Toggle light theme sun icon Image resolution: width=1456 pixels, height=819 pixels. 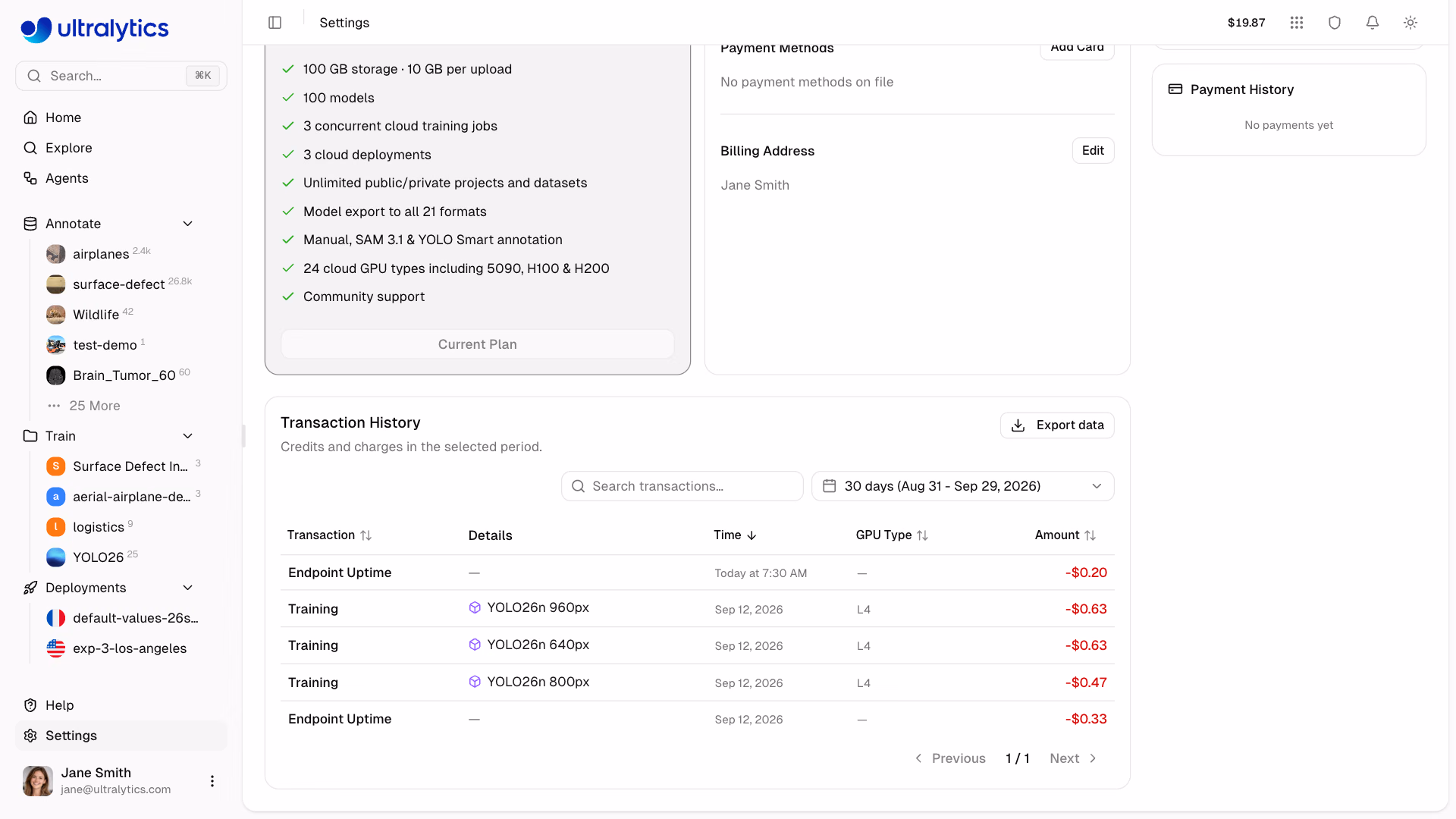(1410, 23)
